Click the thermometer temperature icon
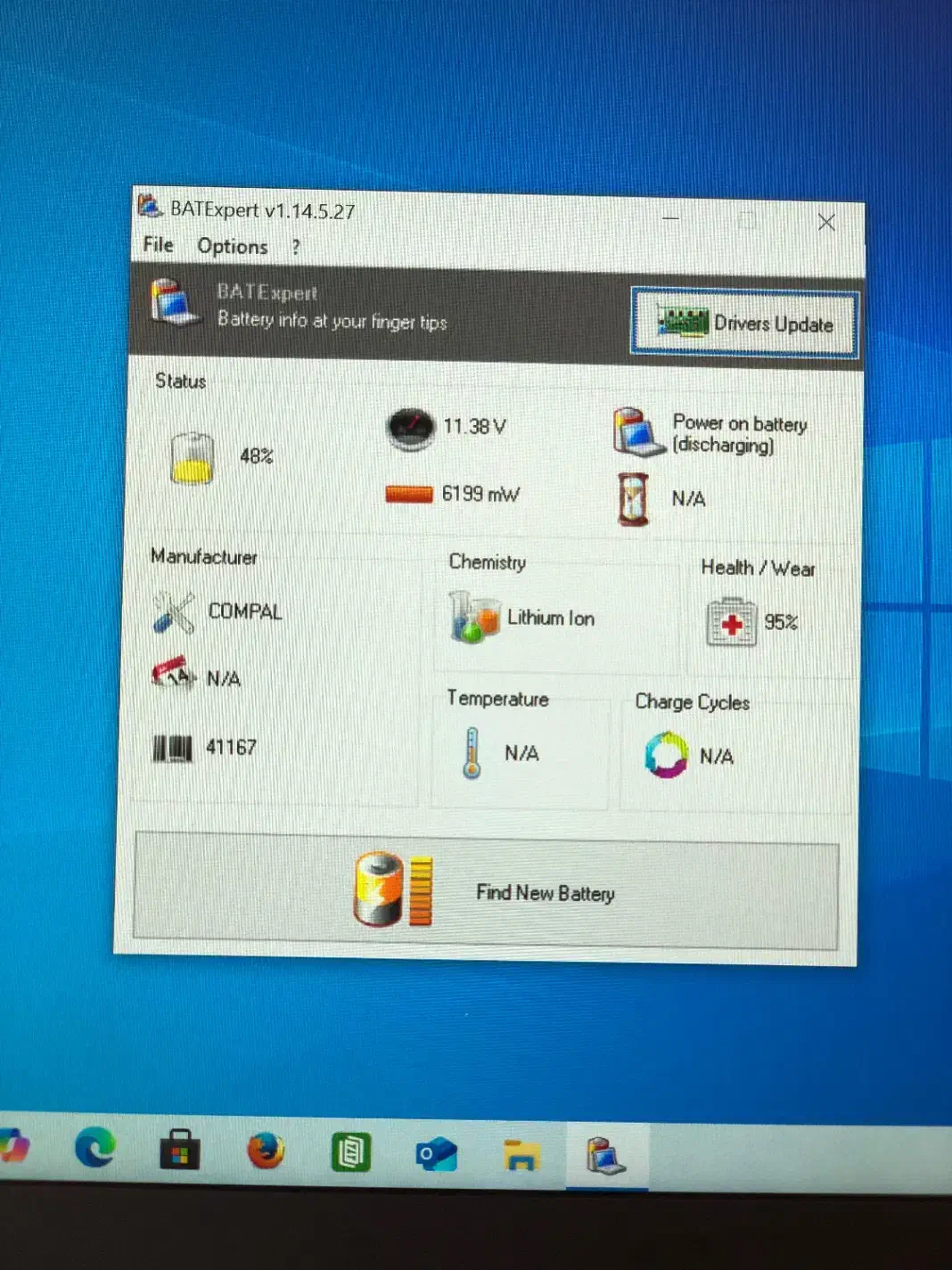Screen dimensions: 952x1270 (472, 753)
